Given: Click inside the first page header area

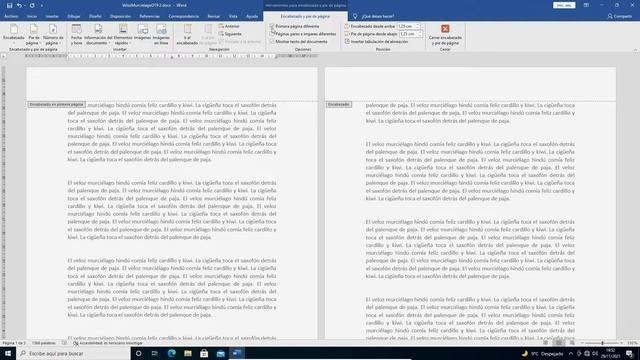Looking at the screenshot, I should [x=172, y=84].
